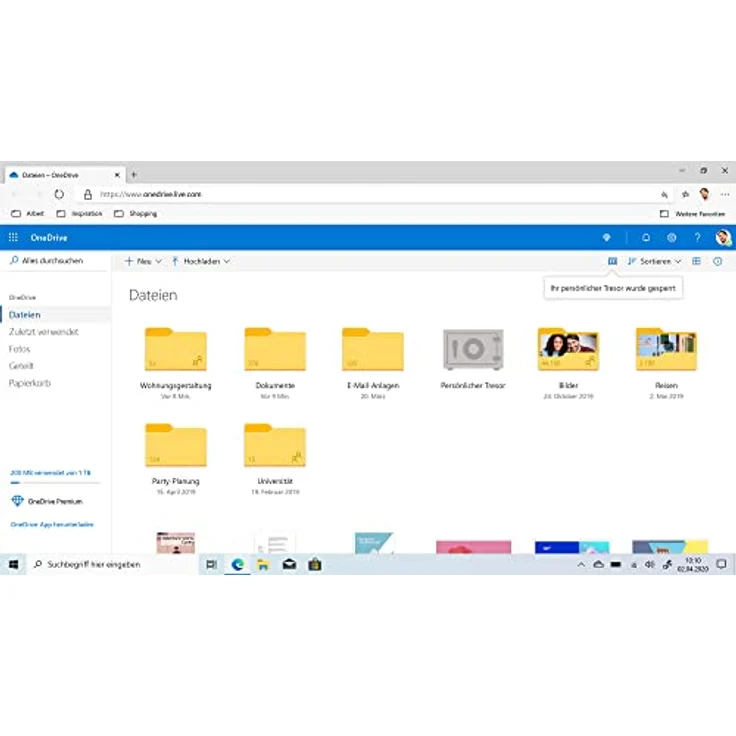Screen dimensions: 736x736
Task: Open the volume tray icon
Action: click(650, 564)
